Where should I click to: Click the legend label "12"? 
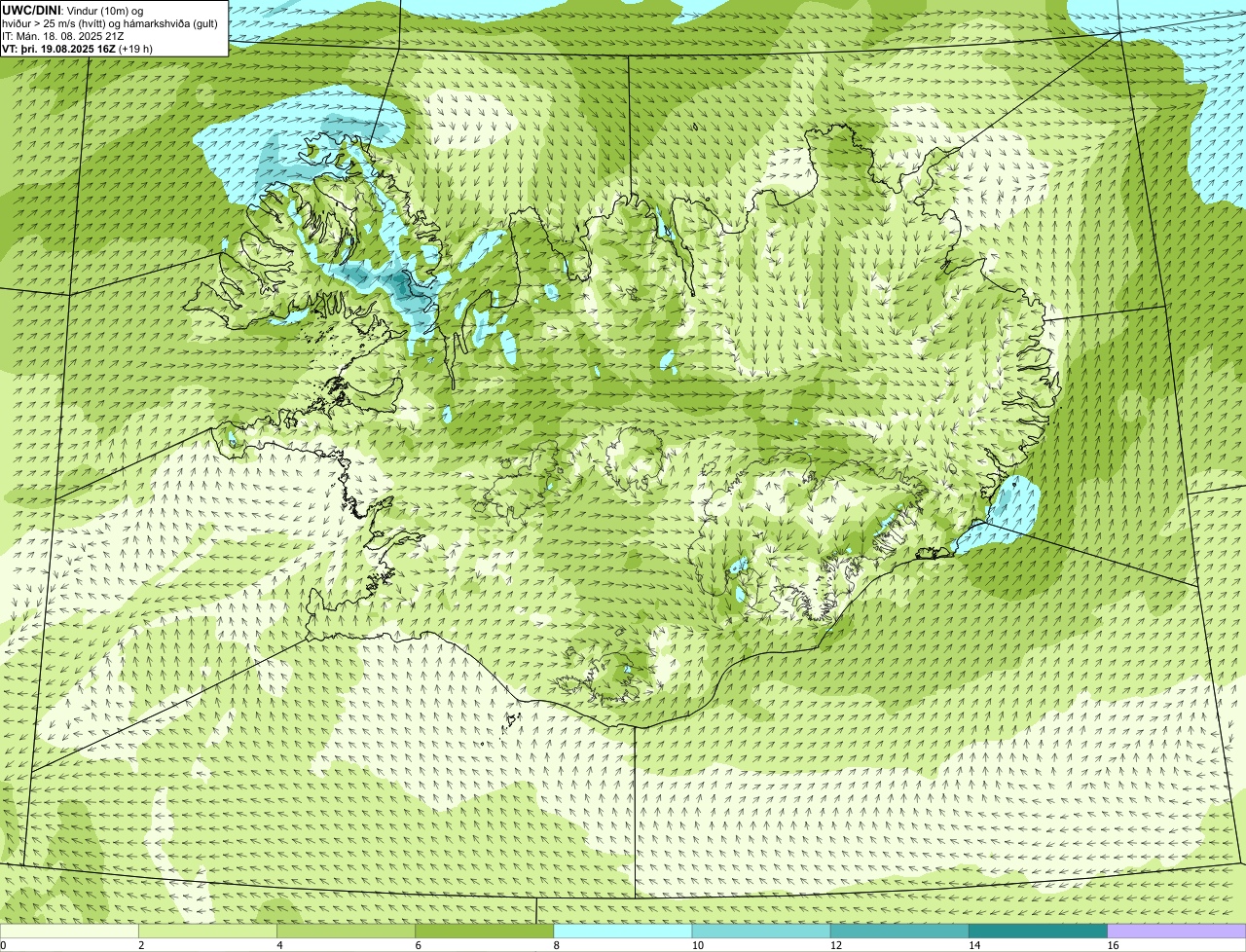click(835, 945)
